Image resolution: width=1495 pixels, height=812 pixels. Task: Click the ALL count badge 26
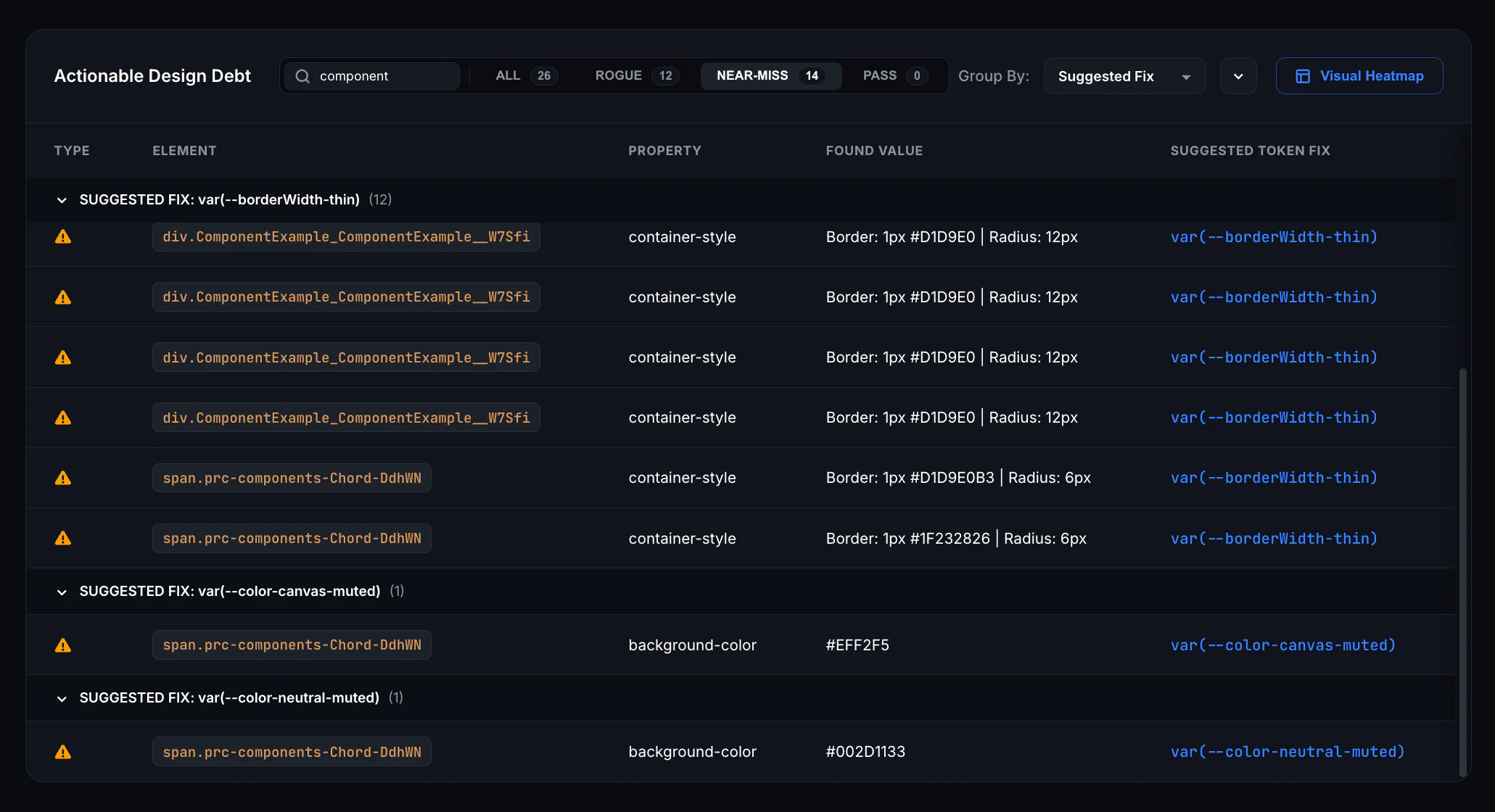click(x=544, y=76)
